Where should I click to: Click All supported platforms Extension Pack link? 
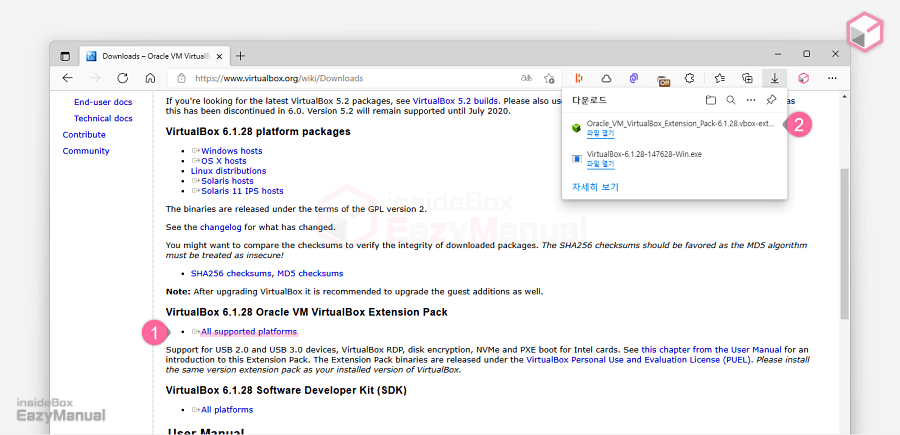(x=249, y=332)
